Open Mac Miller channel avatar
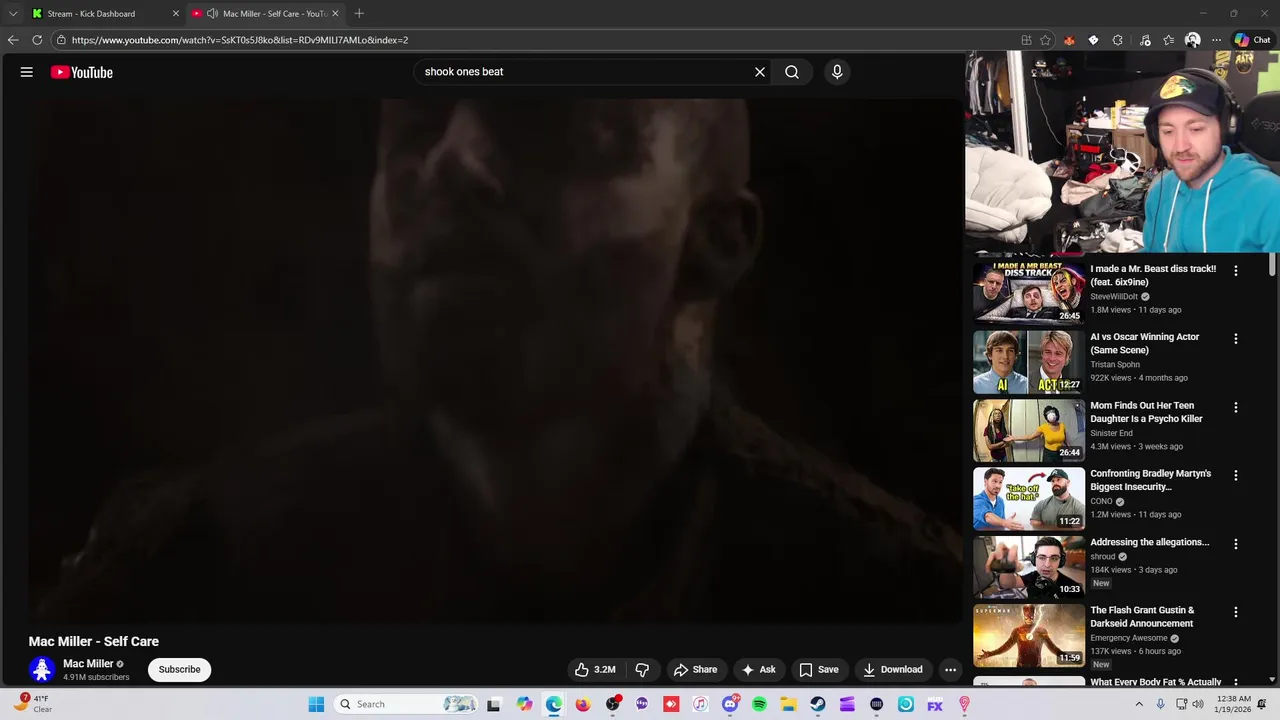1280x720 pixels. tap(42, 670)
